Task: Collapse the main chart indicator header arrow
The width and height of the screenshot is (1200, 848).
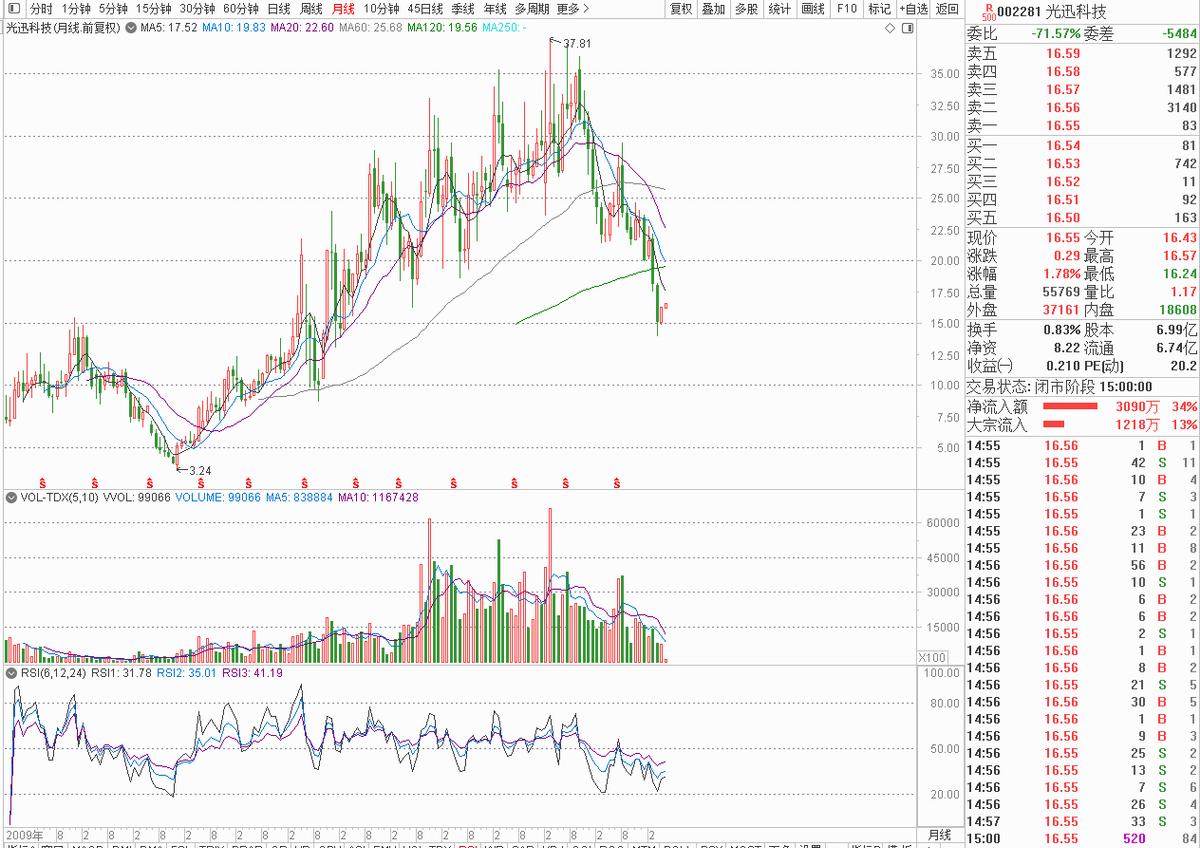Action: click(x=129, y=28)
